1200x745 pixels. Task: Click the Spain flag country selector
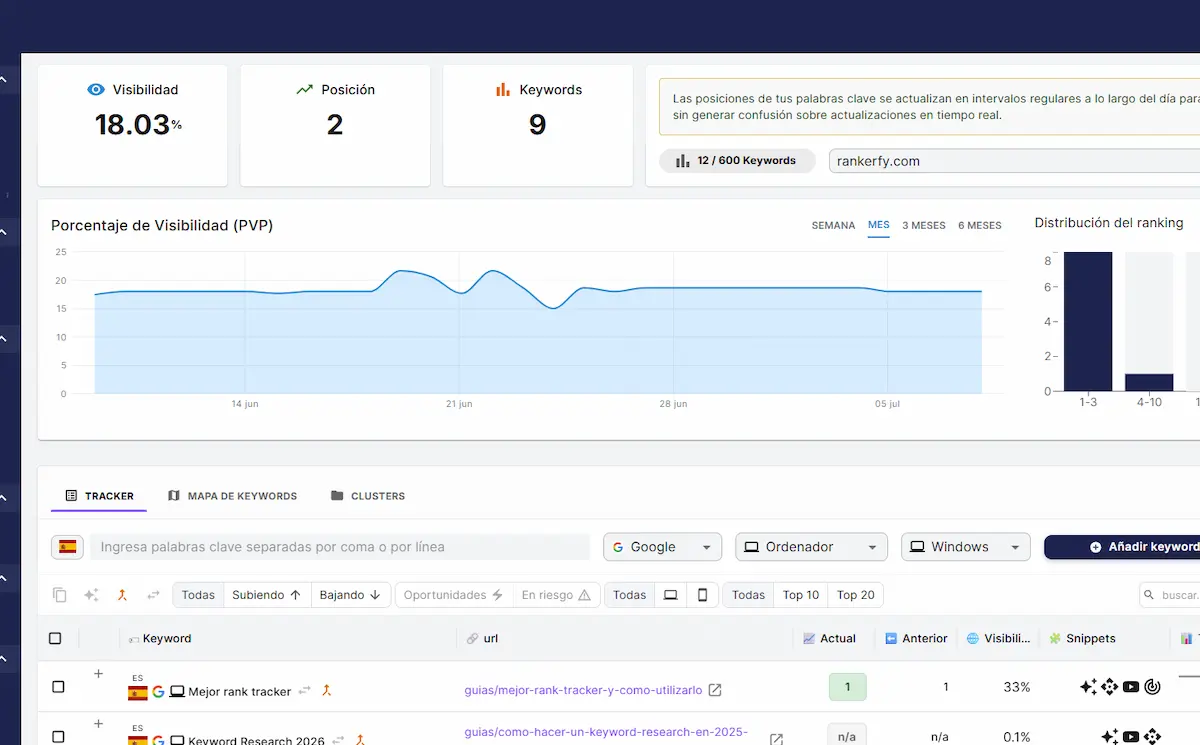pyautogui.click(x=67, y=547)
